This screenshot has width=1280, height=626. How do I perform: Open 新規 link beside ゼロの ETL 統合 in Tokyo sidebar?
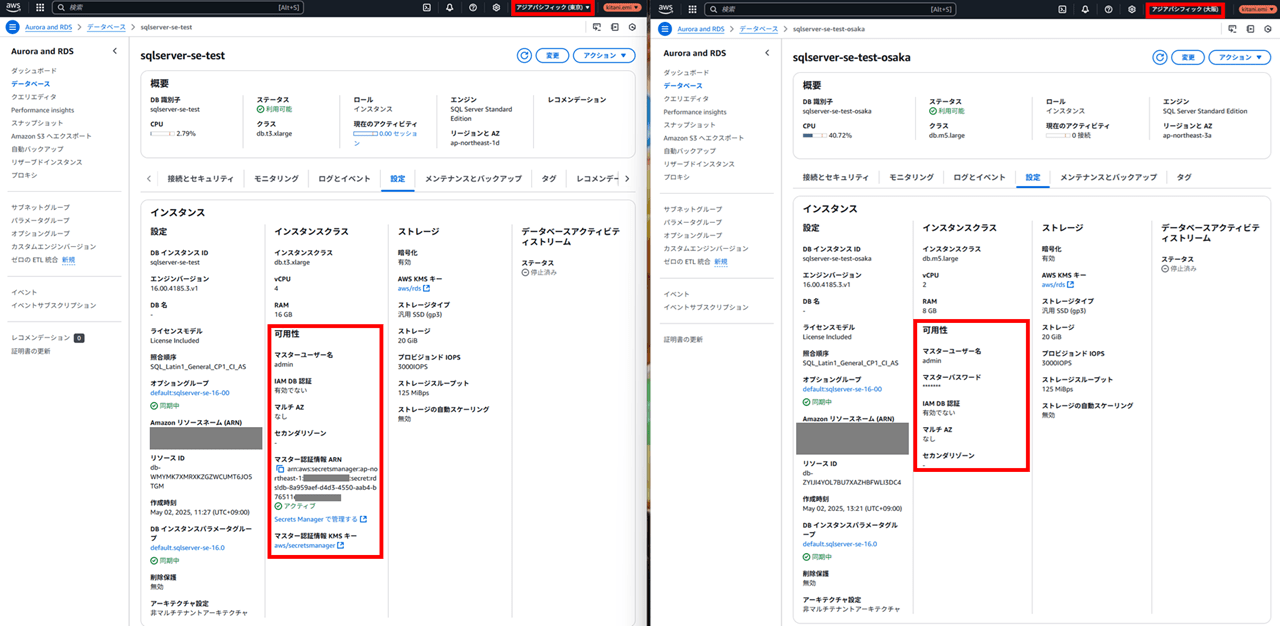(68, 259)
